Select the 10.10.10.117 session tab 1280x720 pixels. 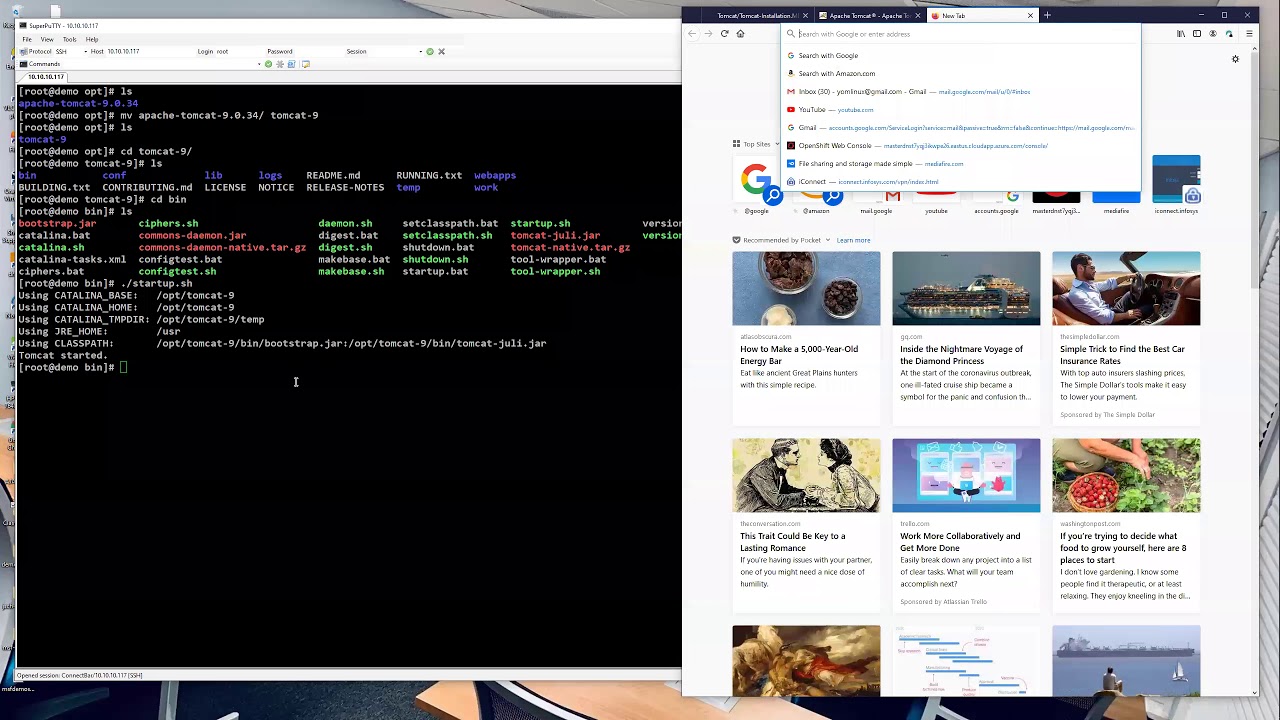point(45,77)
